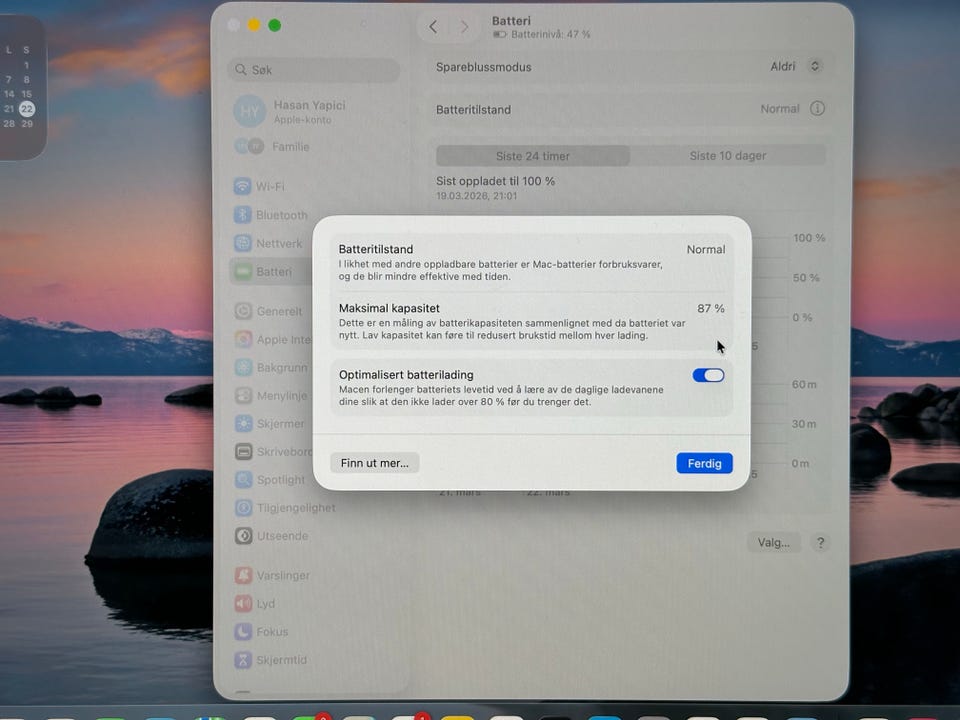Click Batteritilstand info circle icon
Viewport: 960px width, 720px height.
point(817,108)
